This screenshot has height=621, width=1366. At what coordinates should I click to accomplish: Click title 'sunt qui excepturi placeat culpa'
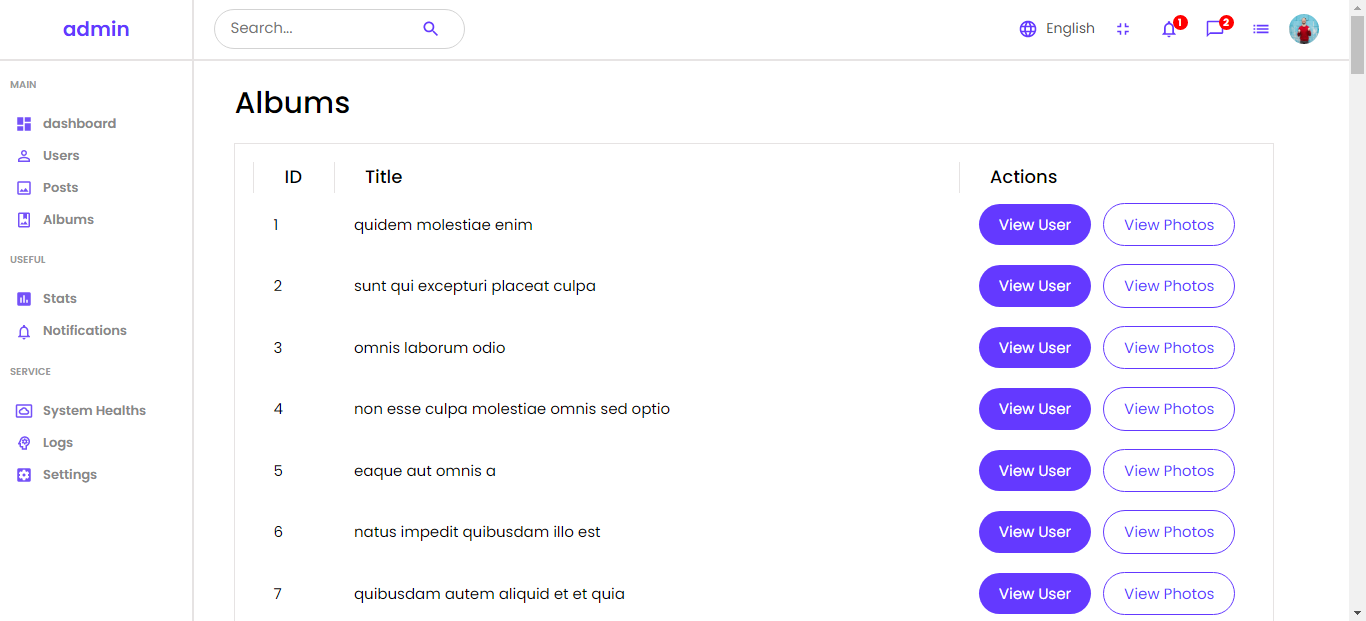point(475,286)
